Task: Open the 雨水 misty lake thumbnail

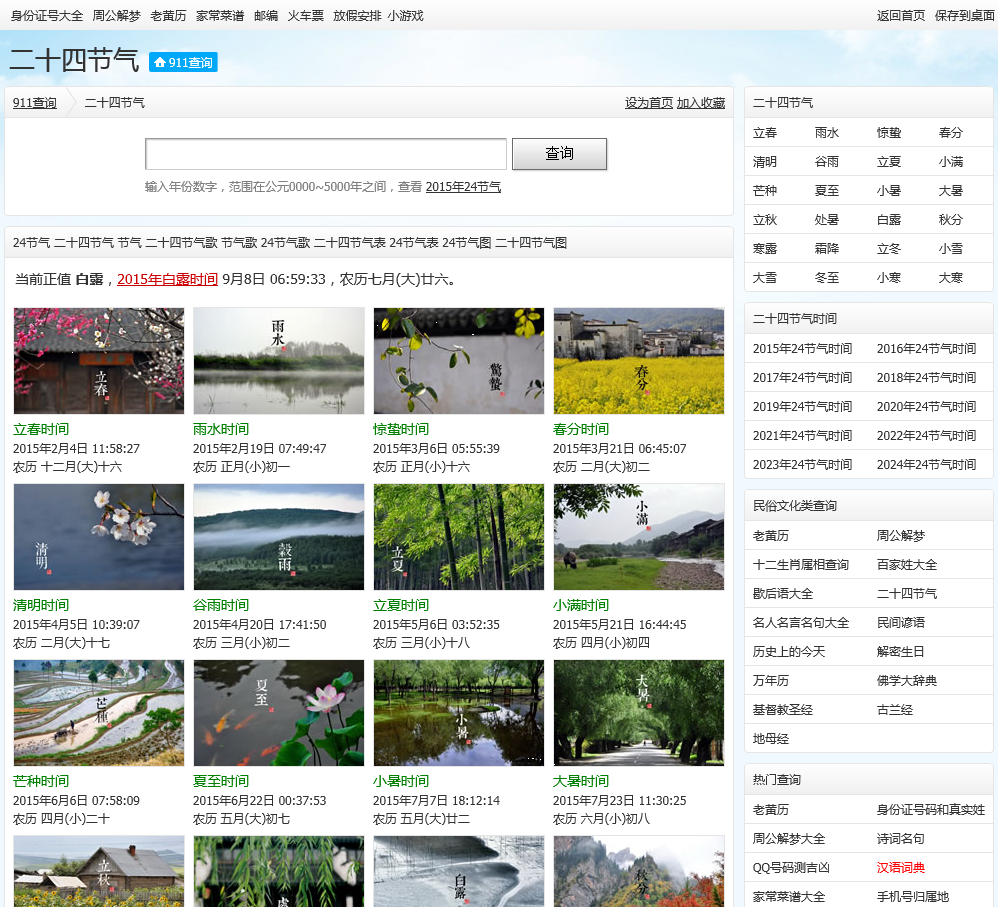Action: [278, 360]
